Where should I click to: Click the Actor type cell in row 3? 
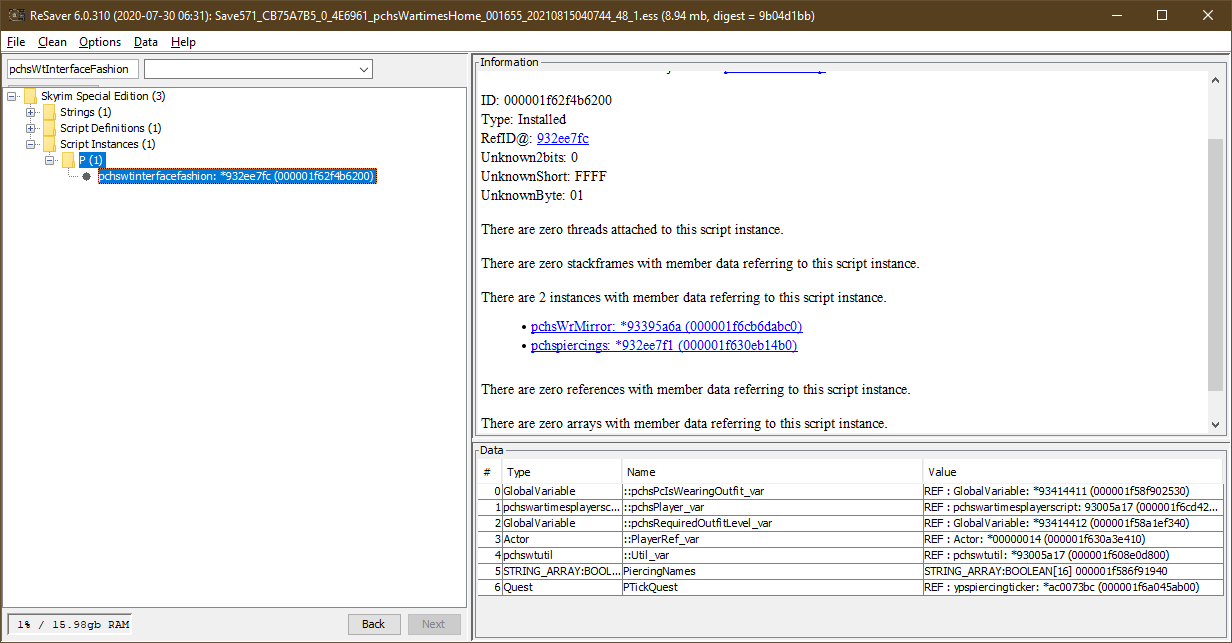[x=561, y=539]
